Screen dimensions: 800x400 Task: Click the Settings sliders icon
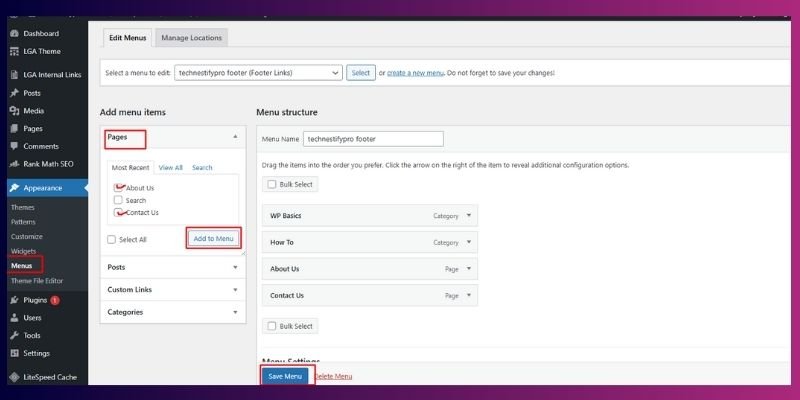14,354
